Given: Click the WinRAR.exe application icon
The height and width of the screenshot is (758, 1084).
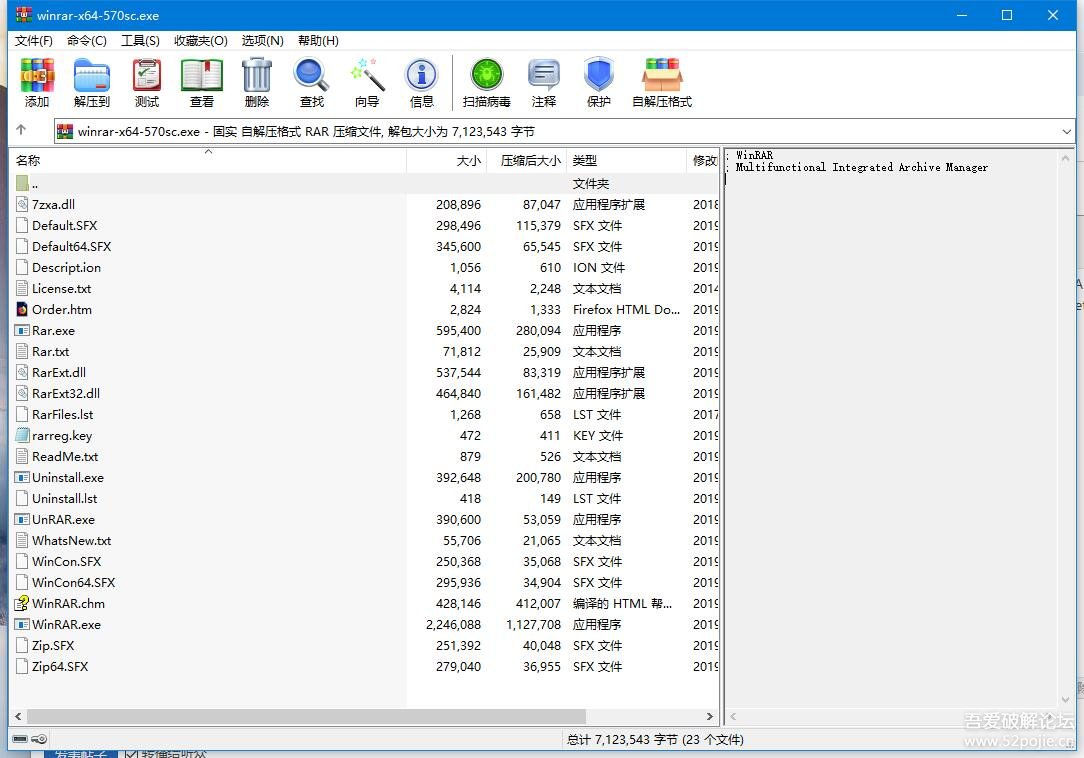Looking at the screenshot, I should click(22, 625).
